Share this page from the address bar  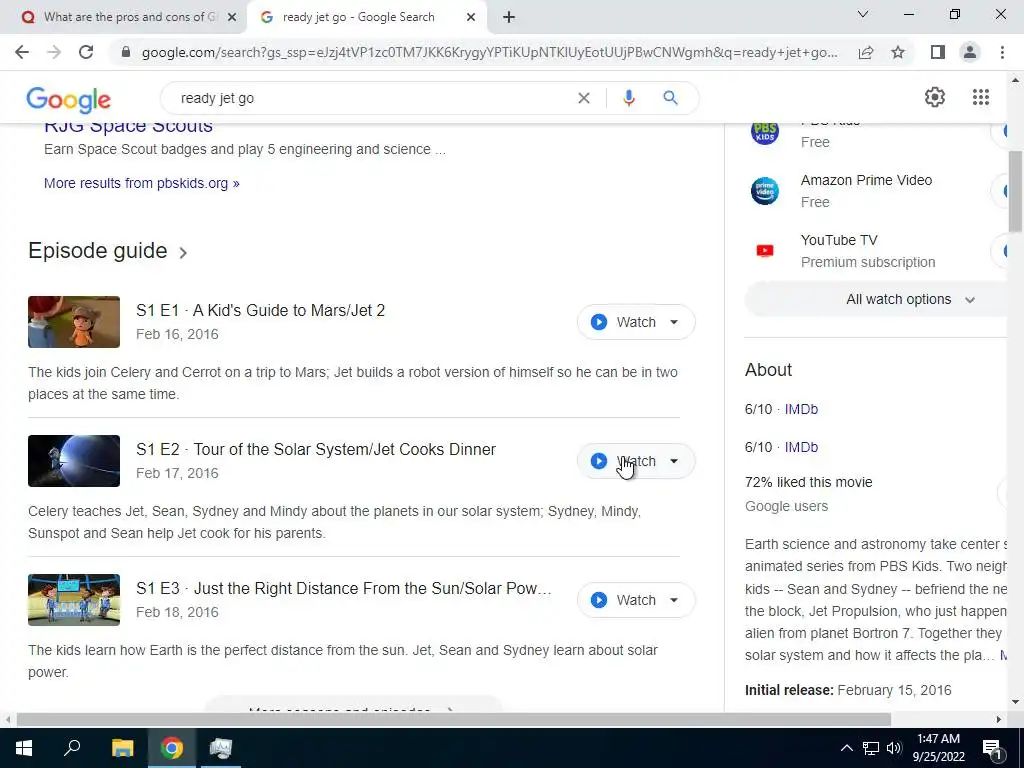[x=866, y=52]
